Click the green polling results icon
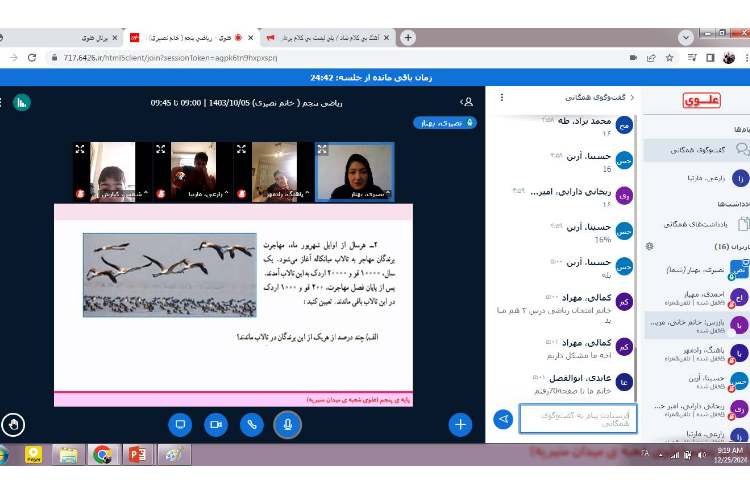 (x=22, y=102)
